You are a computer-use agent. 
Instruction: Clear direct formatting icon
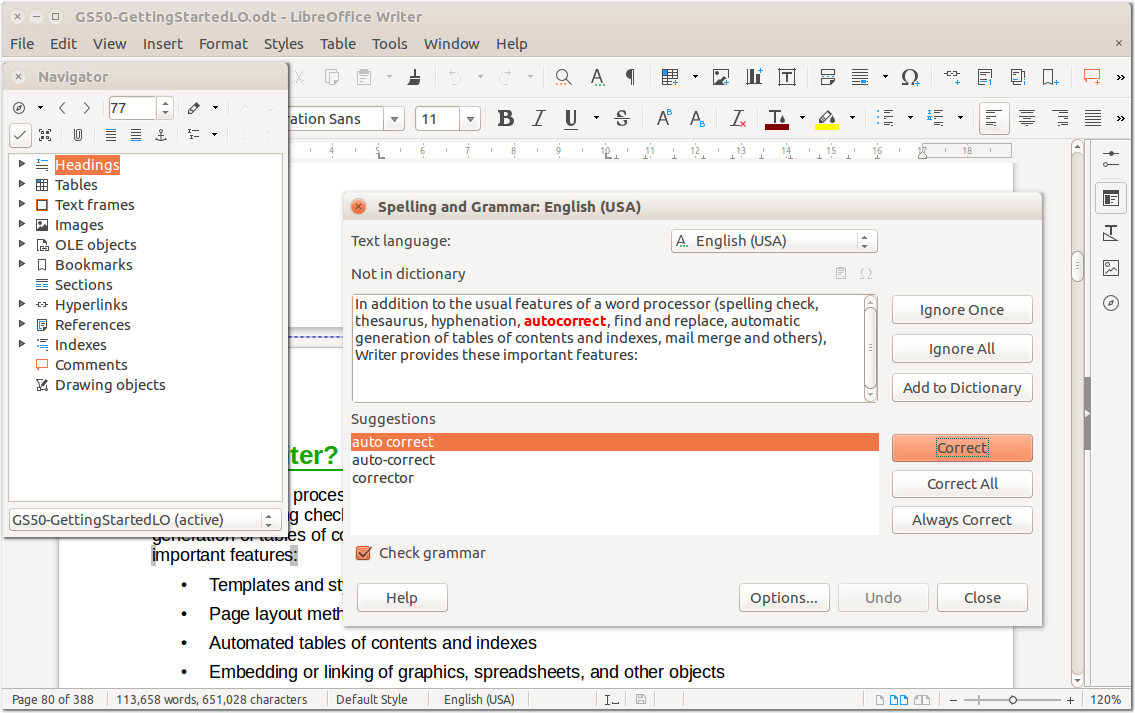pos(737,118)
